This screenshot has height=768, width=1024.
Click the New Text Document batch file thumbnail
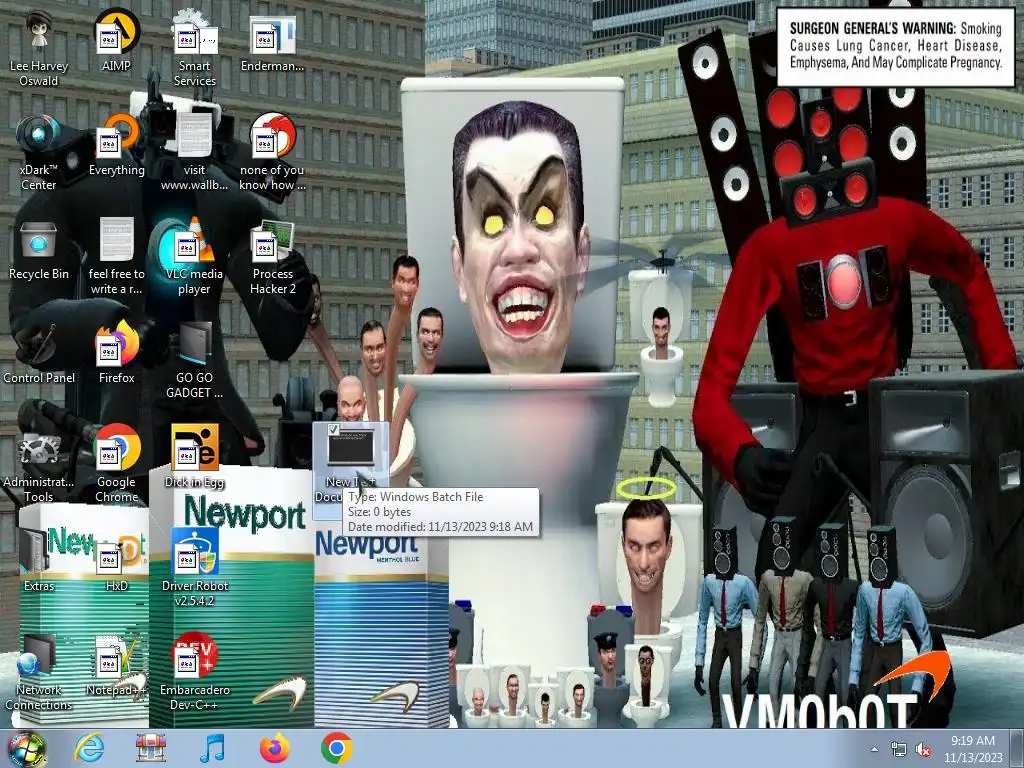coord(351,446)
